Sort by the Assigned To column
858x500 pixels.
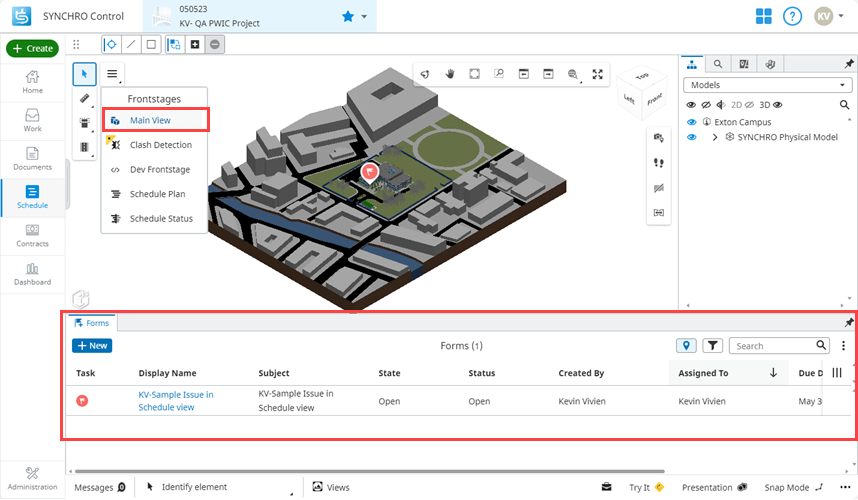coord(728,373)
